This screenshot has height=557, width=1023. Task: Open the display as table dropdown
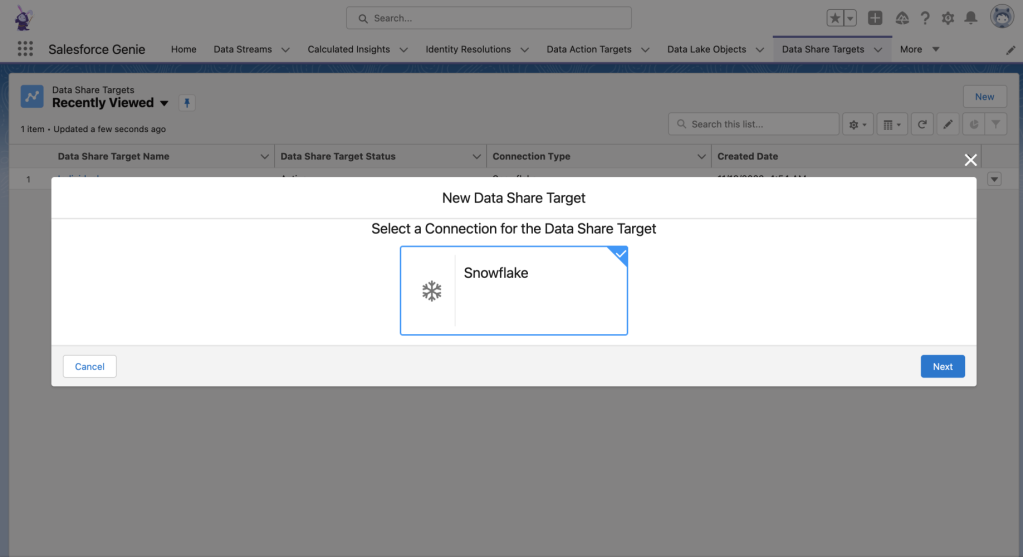click(x=892, y=124)
